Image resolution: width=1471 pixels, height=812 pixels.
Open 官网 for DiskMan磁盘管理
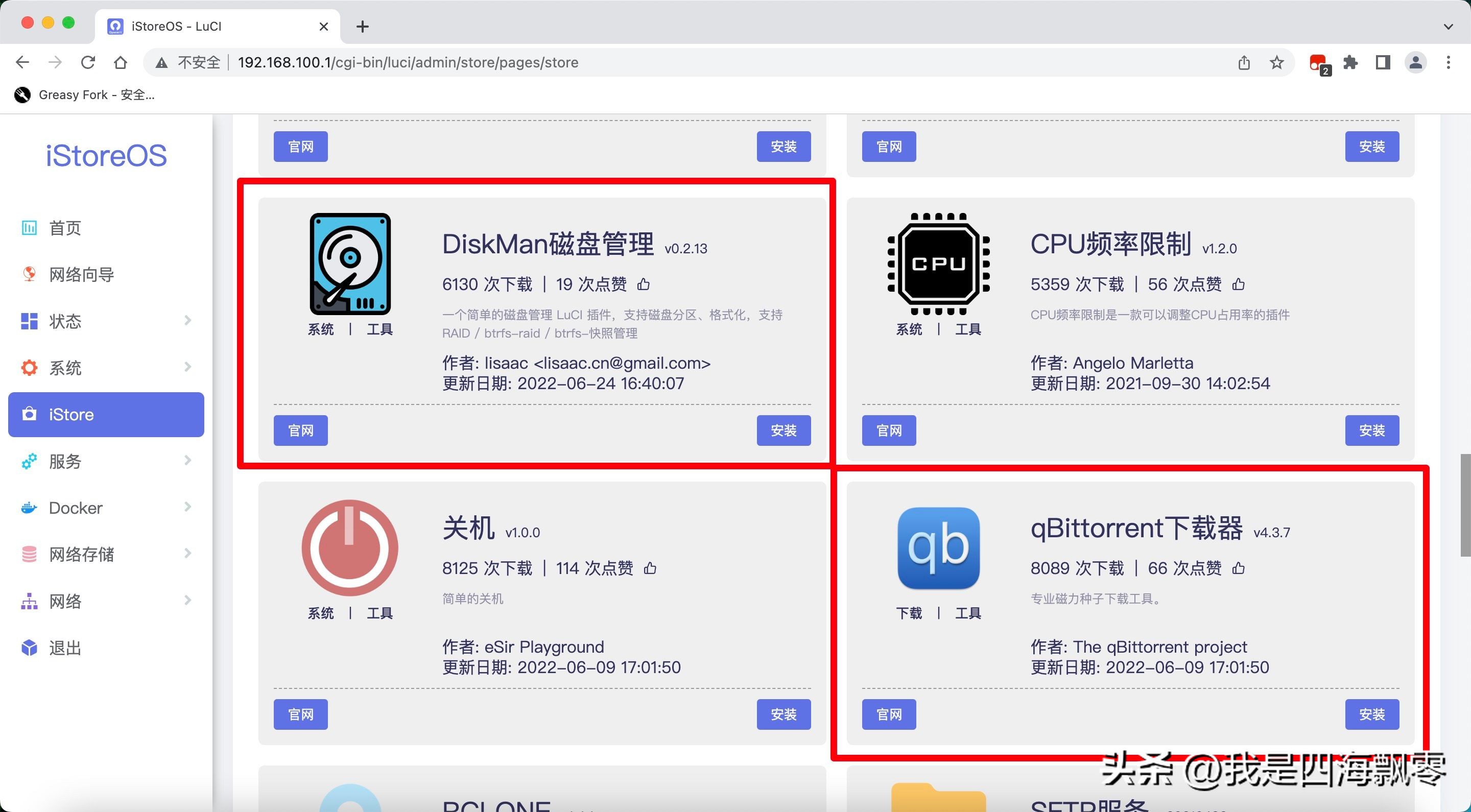pos(300,431)
